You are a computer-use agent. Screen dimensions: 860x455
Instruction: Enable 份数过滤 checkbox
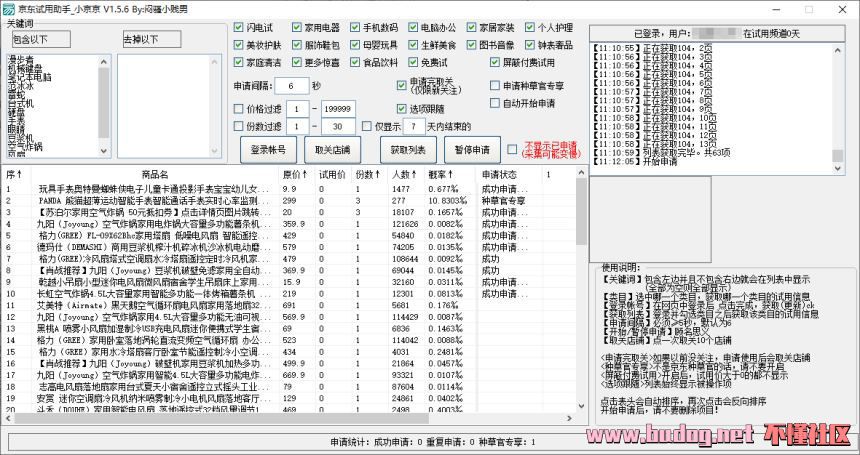click(238, 126)
